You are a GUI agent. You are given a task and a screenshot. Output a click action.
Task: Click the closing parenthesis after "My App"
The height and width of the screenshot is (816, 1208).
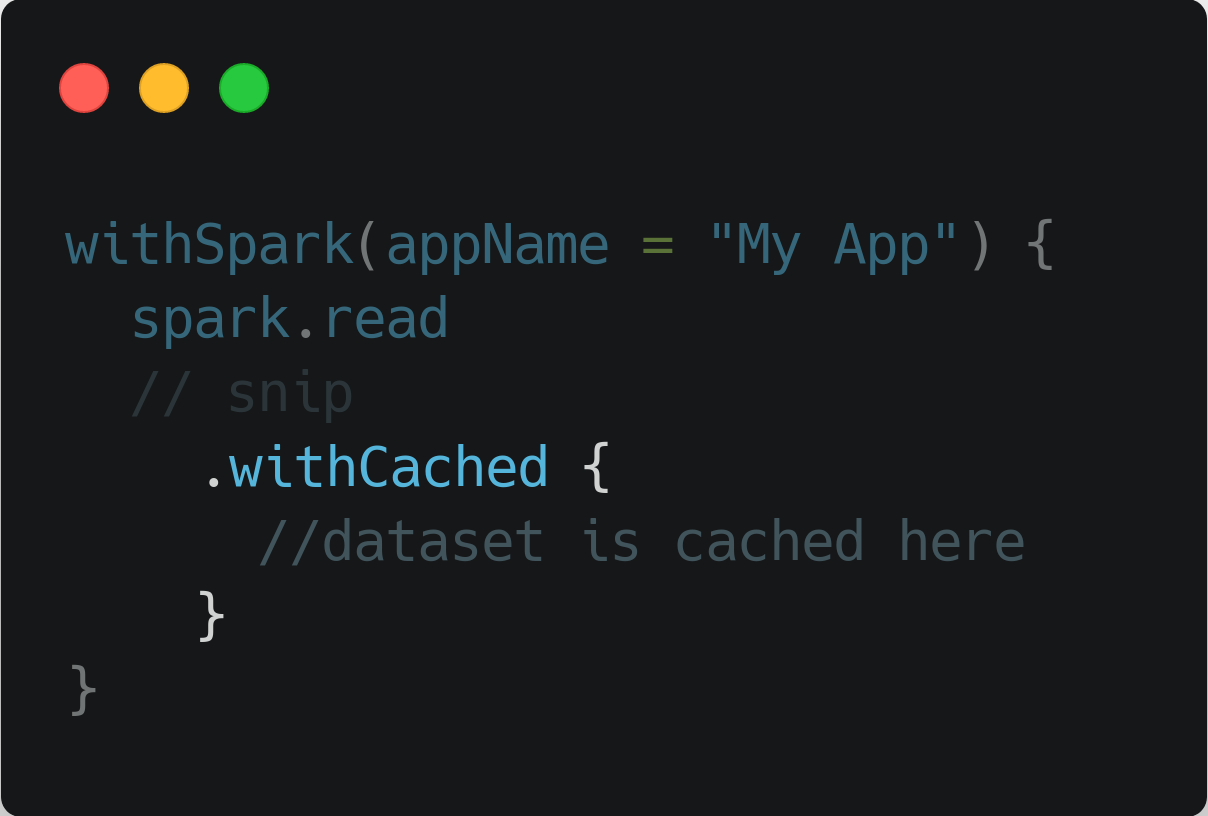point(980,246)
